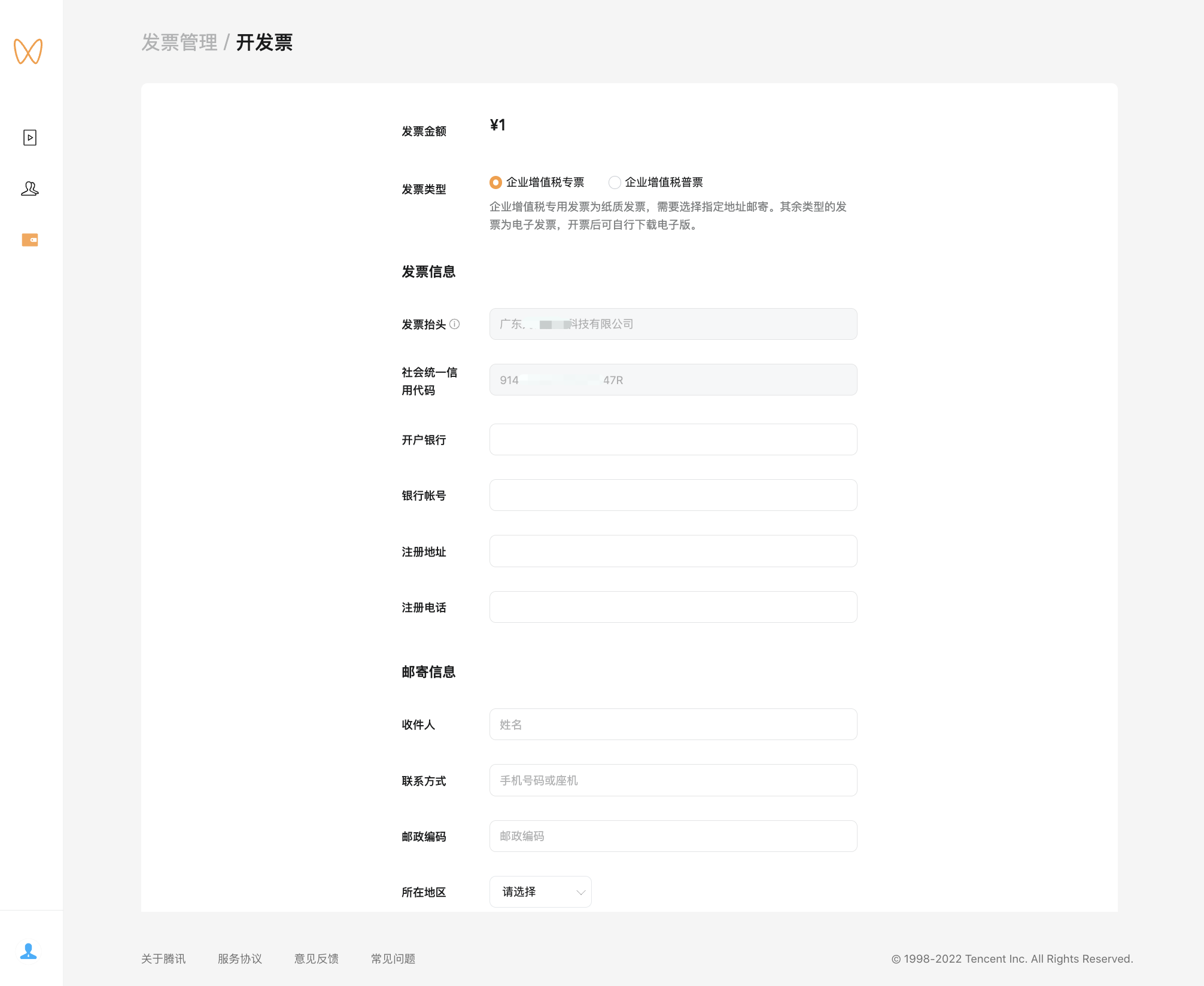The width and height of the screenshot is (1204, 986).
Task: Open 关于腾讯 footer link
Action: click(163, 958)
